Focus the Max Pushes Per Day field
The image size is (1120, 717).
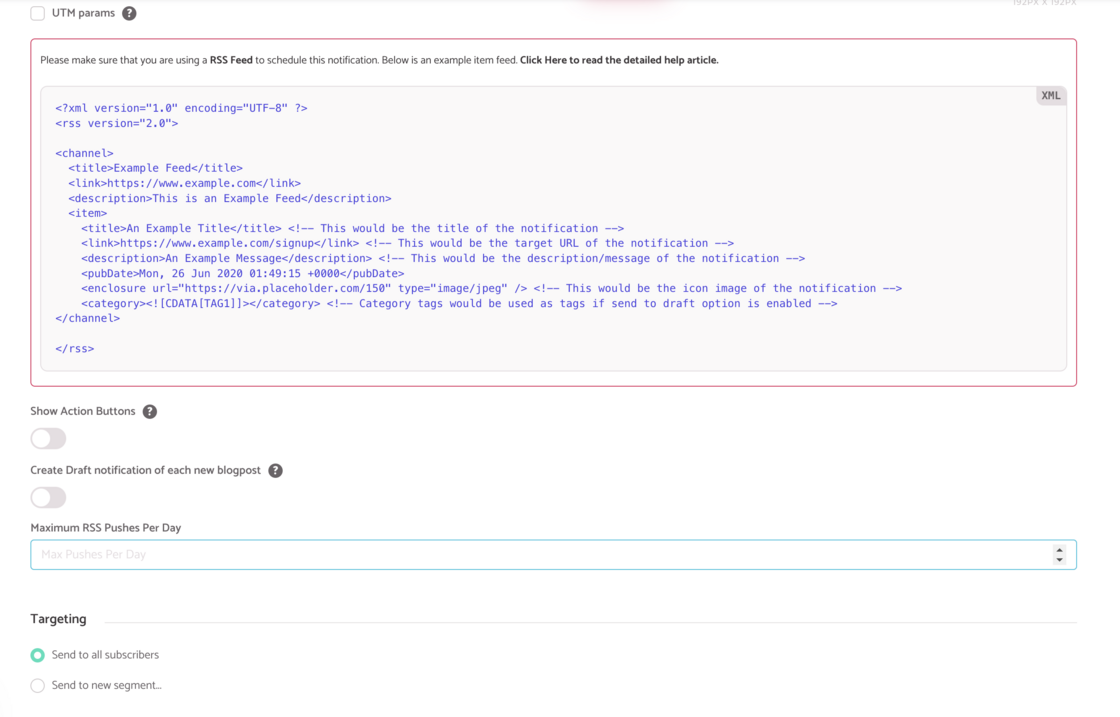pos(554,555)
